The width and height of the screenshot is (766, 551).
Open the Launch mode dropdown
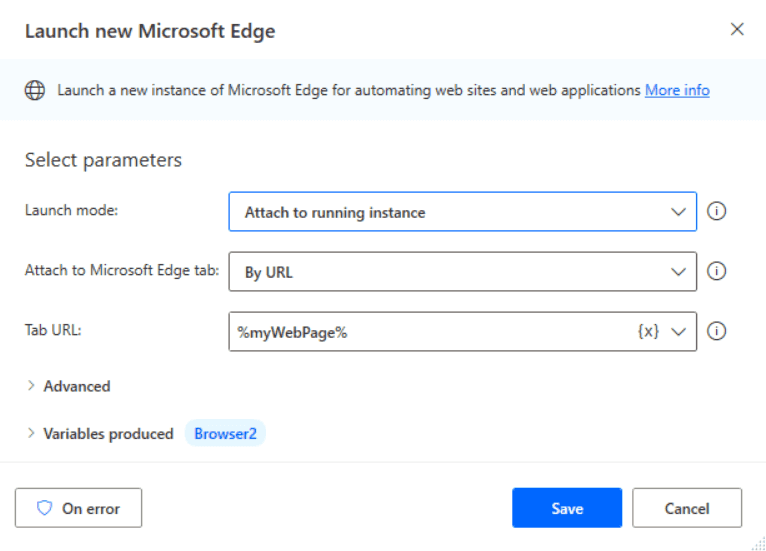[x=462, y=212]
